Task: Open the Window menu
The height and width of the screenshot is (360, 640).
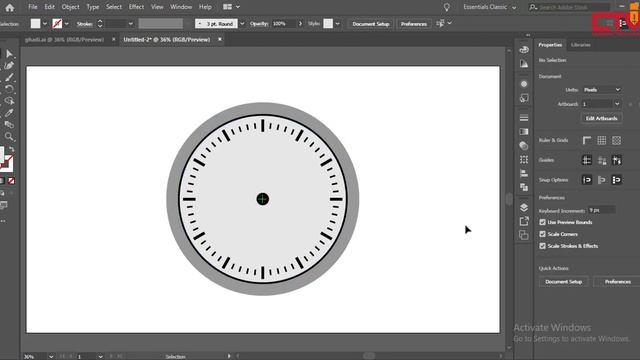Action: (181, 7)
